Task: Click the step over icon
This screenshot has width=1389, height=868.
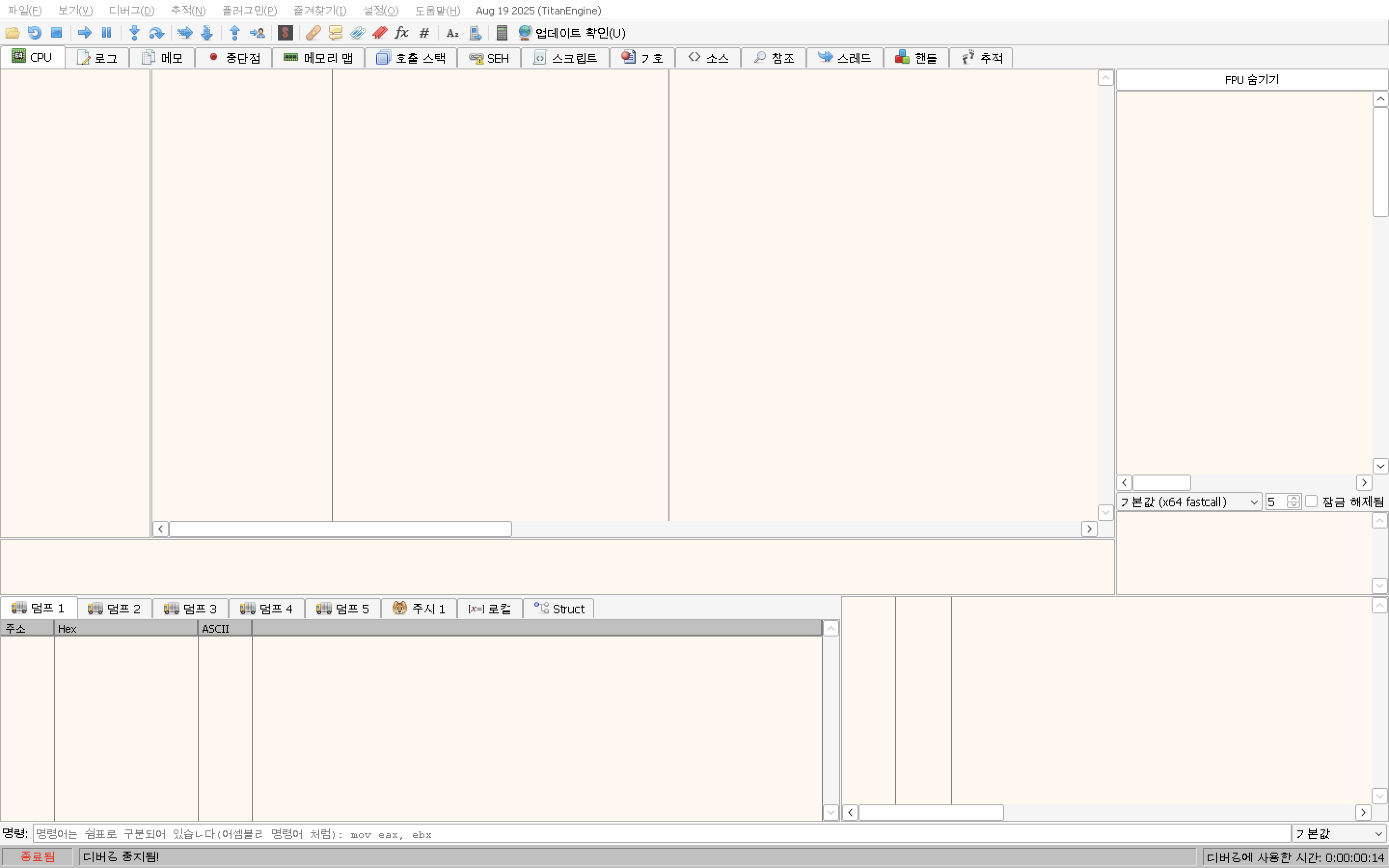Action: [156, 33]
